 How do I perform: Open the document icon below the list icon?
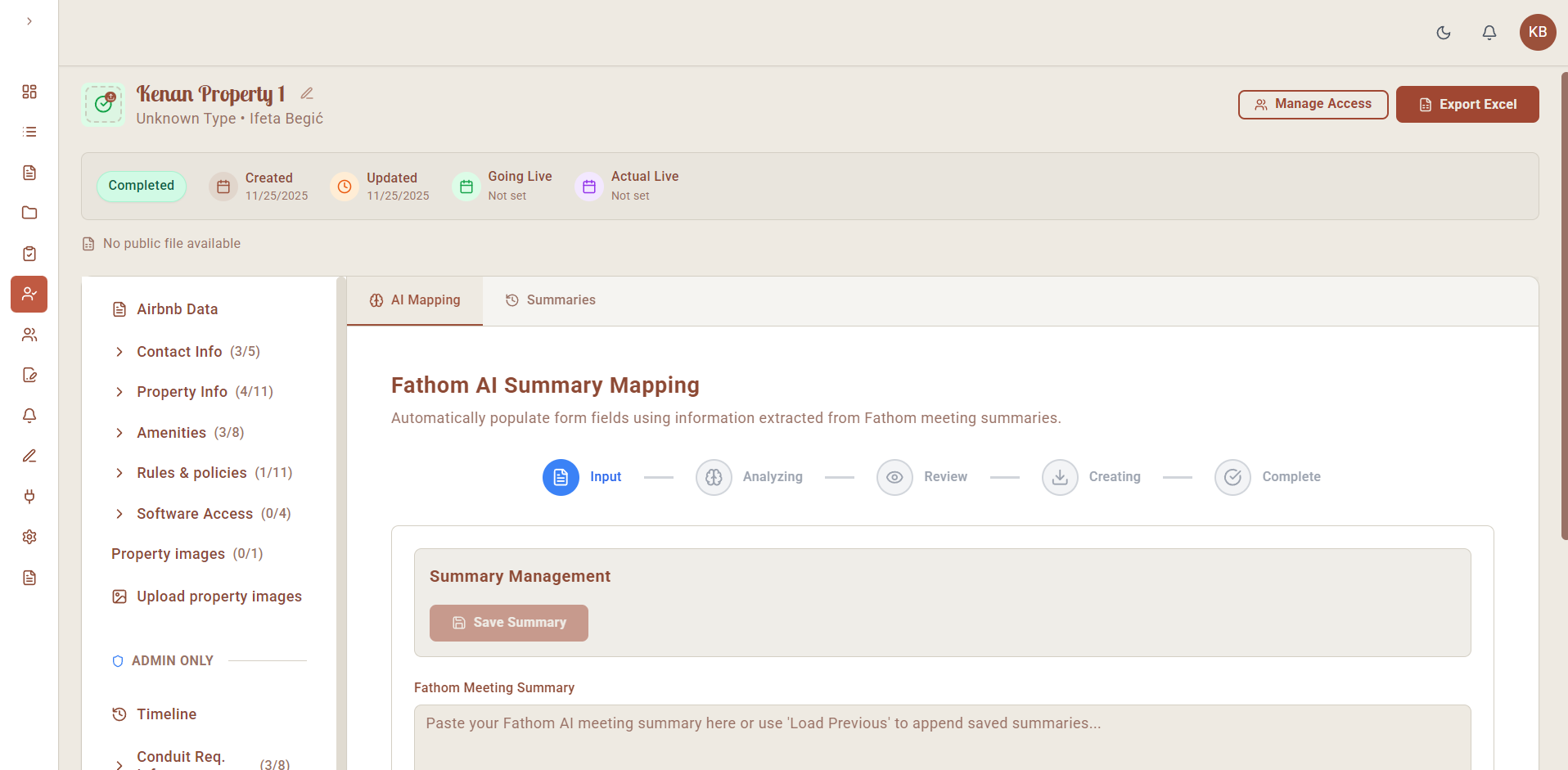[x=29, y=173]
